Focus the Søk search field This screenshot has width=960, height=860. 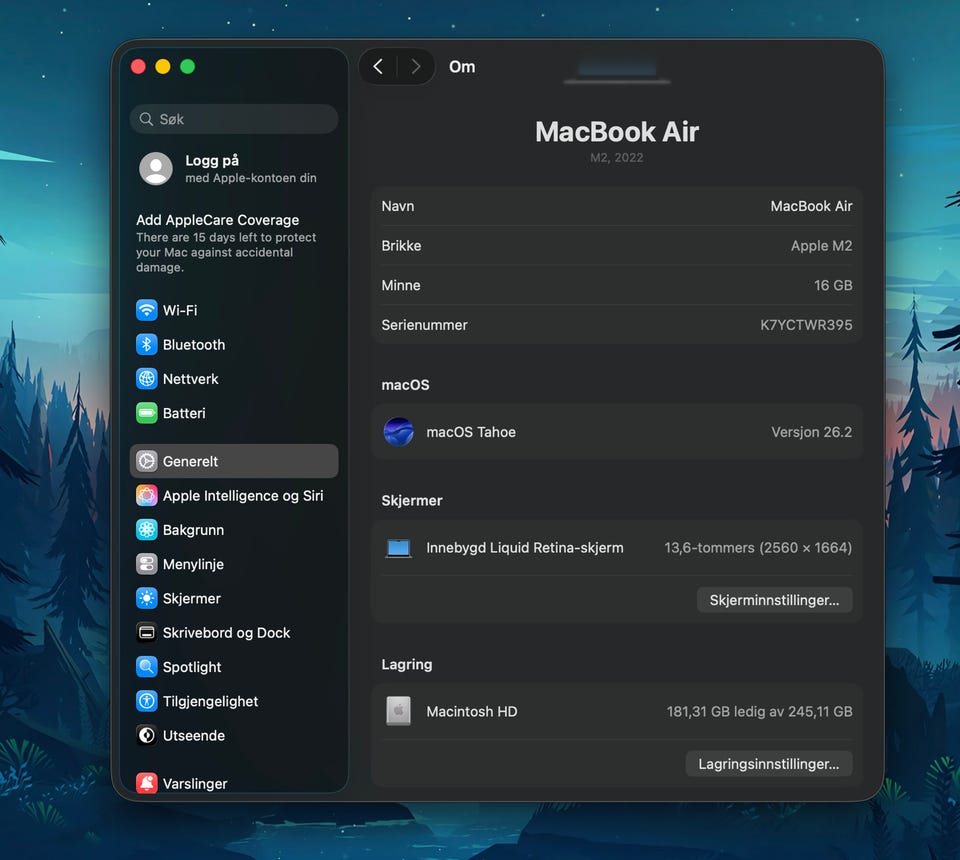point(234,119)
